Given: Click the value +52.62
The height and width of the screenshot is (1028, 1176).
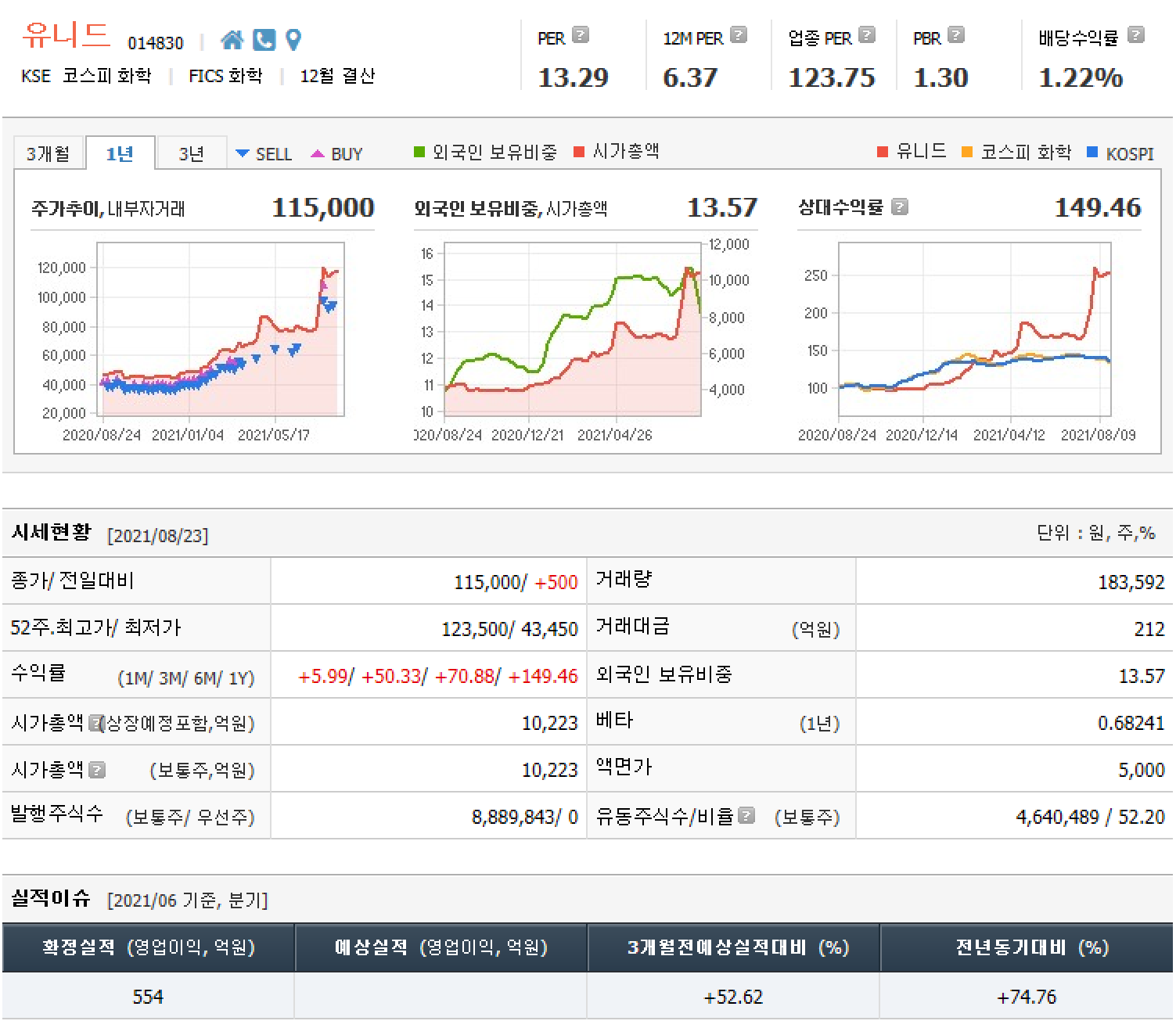Looking at the screenshot, I should 733,997.
